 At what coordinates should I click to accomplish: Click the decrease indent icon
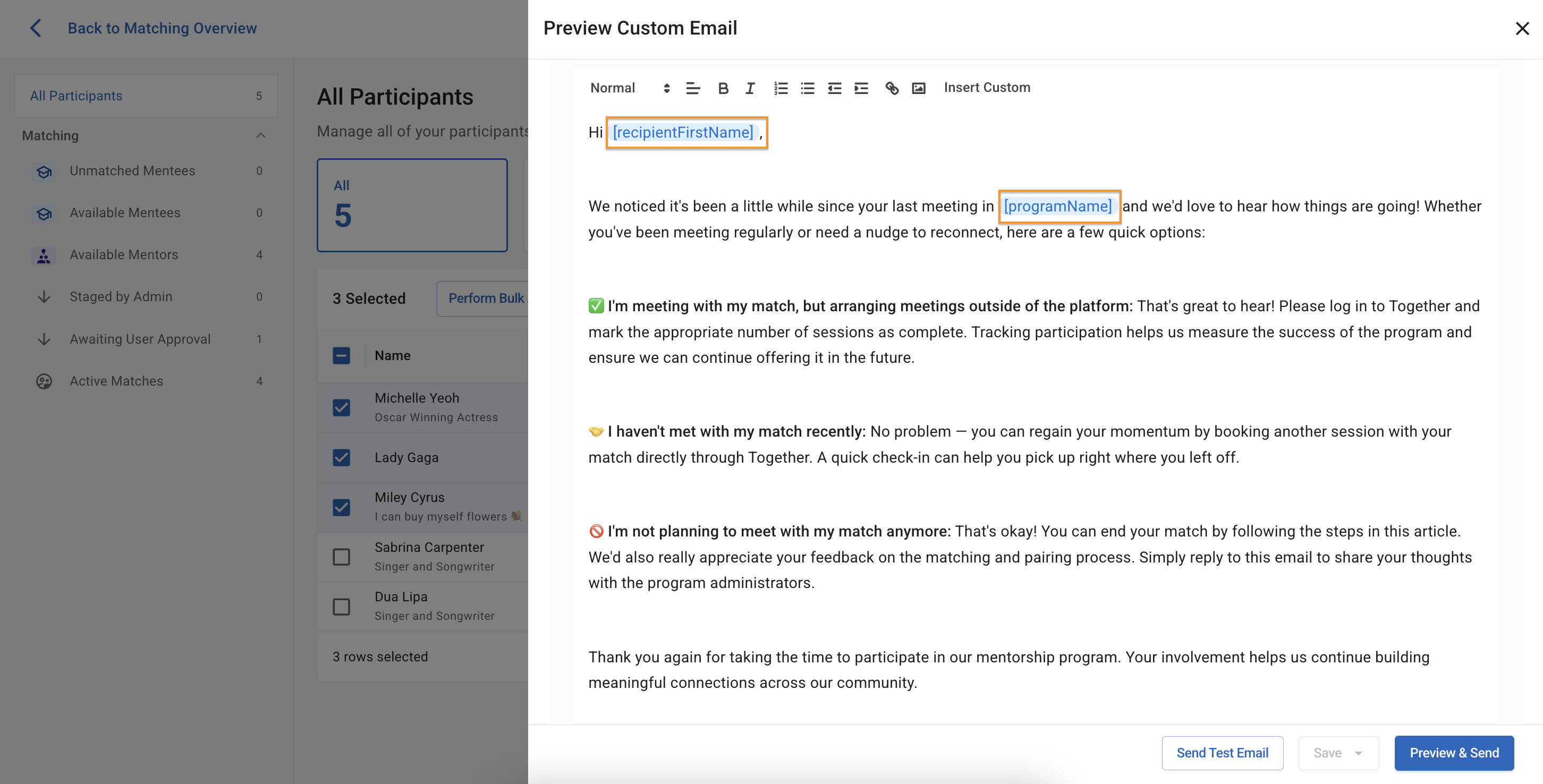click(834, 88)
